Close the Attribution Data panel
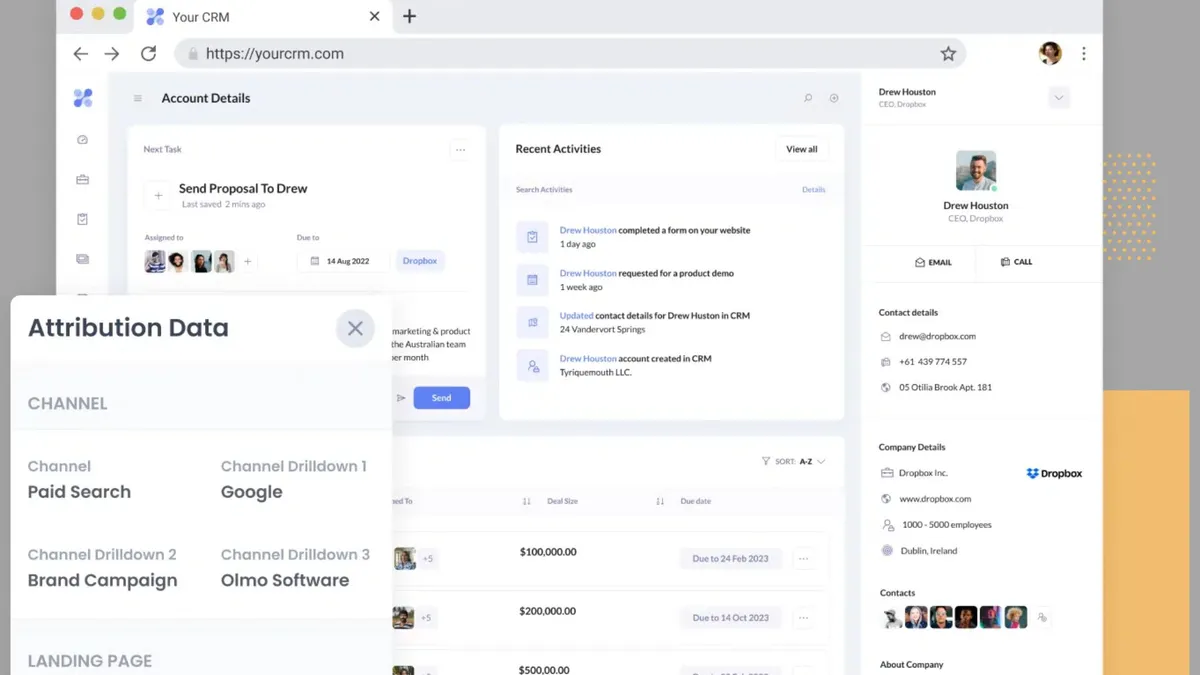This screenshot has width=1200, height=675. (355, 328)
